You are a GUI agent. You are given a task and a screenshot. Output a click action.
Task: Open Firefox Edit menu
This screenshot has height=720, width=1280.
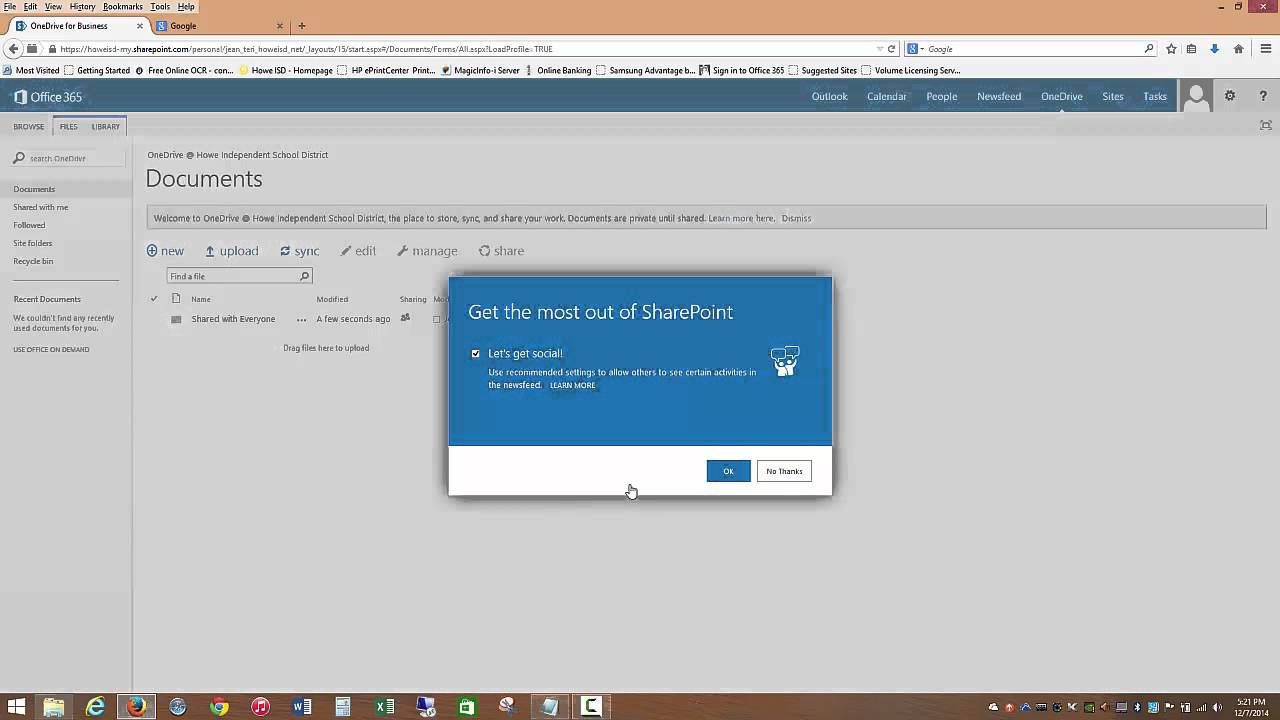pyautogui.click(x=31, y=6)
